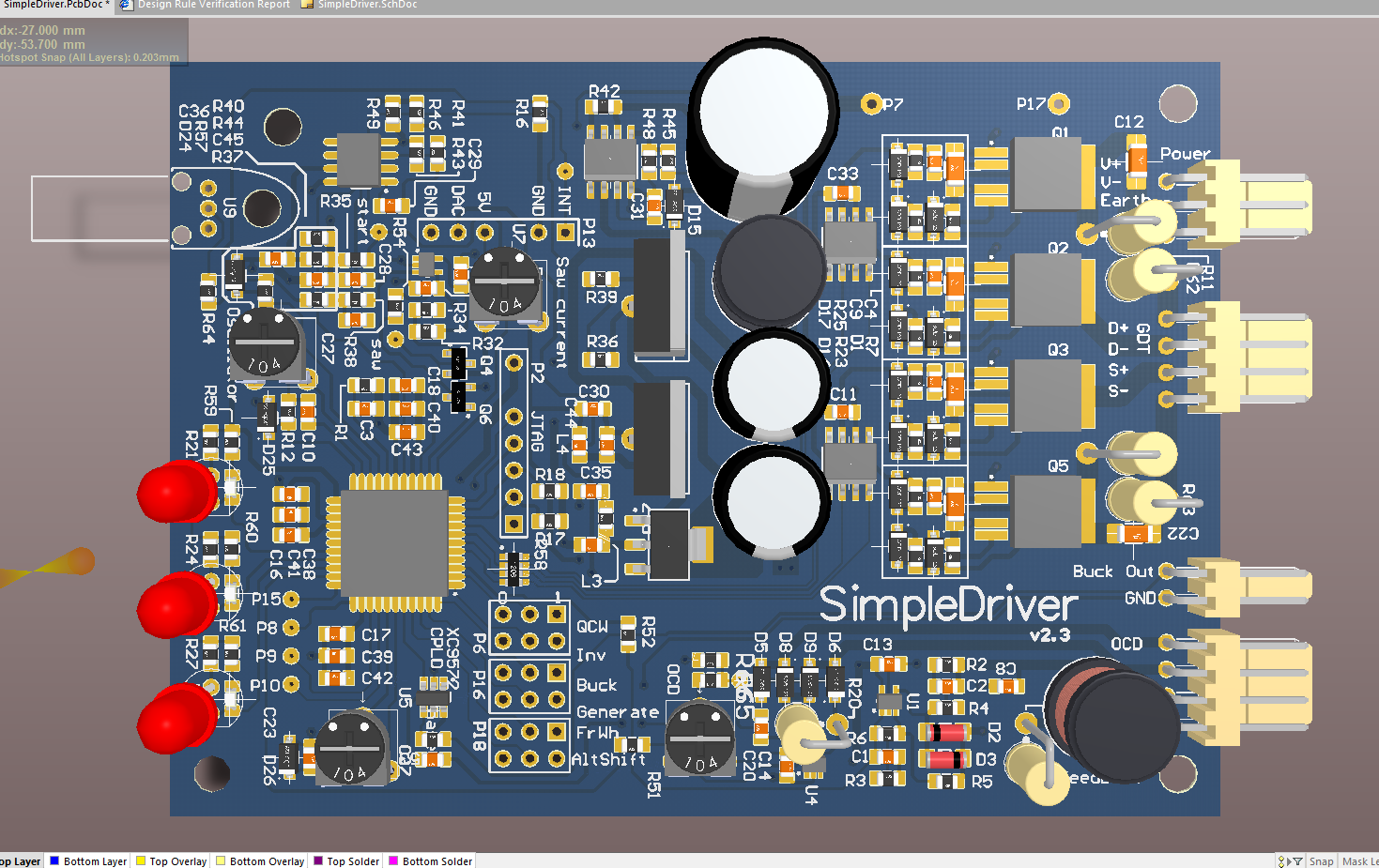Click the Snap button in status bar
Viewport: 1379px width, 868px height.
point(1321,861)
